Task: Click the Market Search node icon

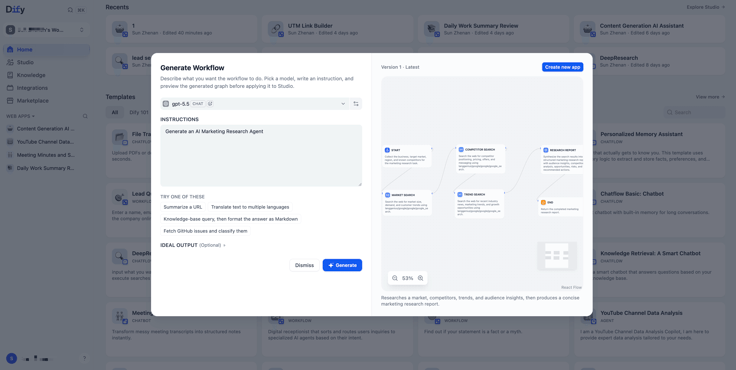Action: [388, 195]
